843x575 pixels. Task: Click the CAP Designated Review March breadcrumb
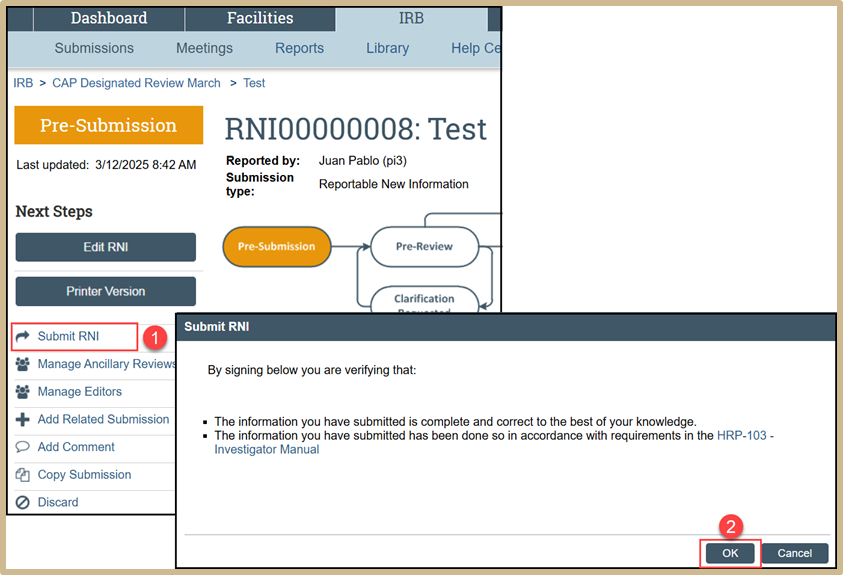pos(136,83)
